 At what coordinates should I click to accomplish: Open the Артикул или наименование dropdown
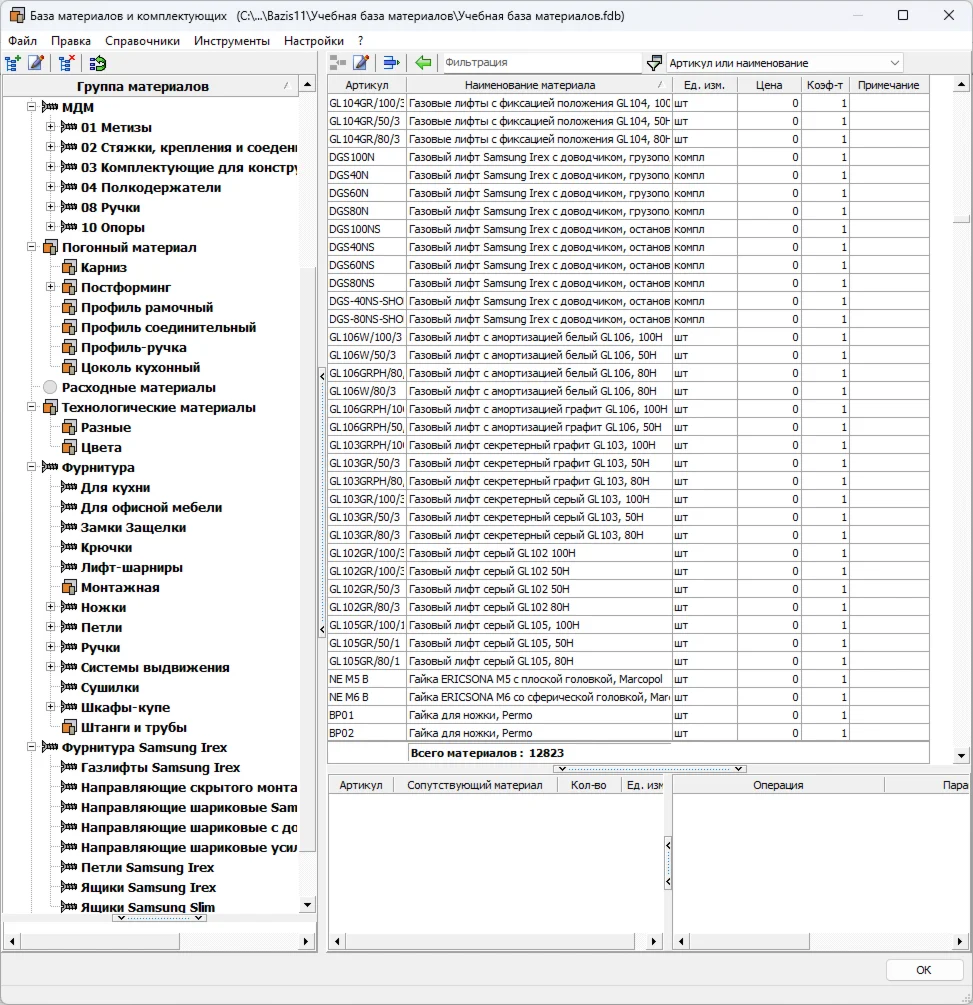click(893, 63)
